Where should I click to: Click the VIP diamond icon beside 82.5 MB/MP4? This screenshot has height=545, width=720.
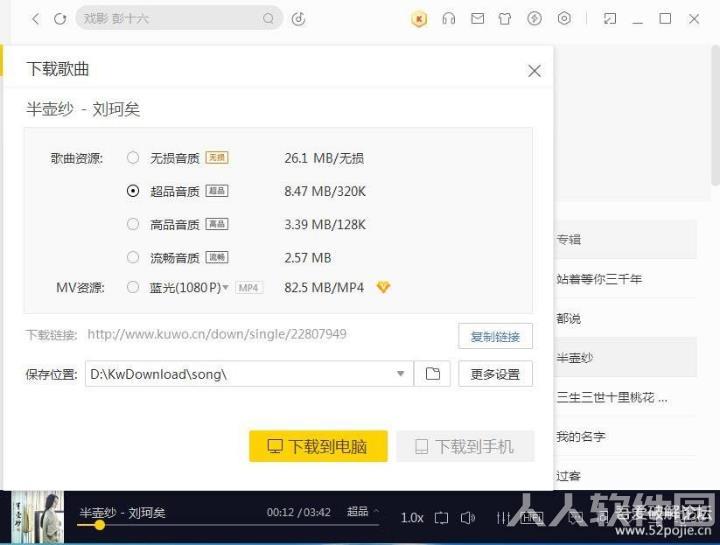pyautogui.click(x=383, y=287)
